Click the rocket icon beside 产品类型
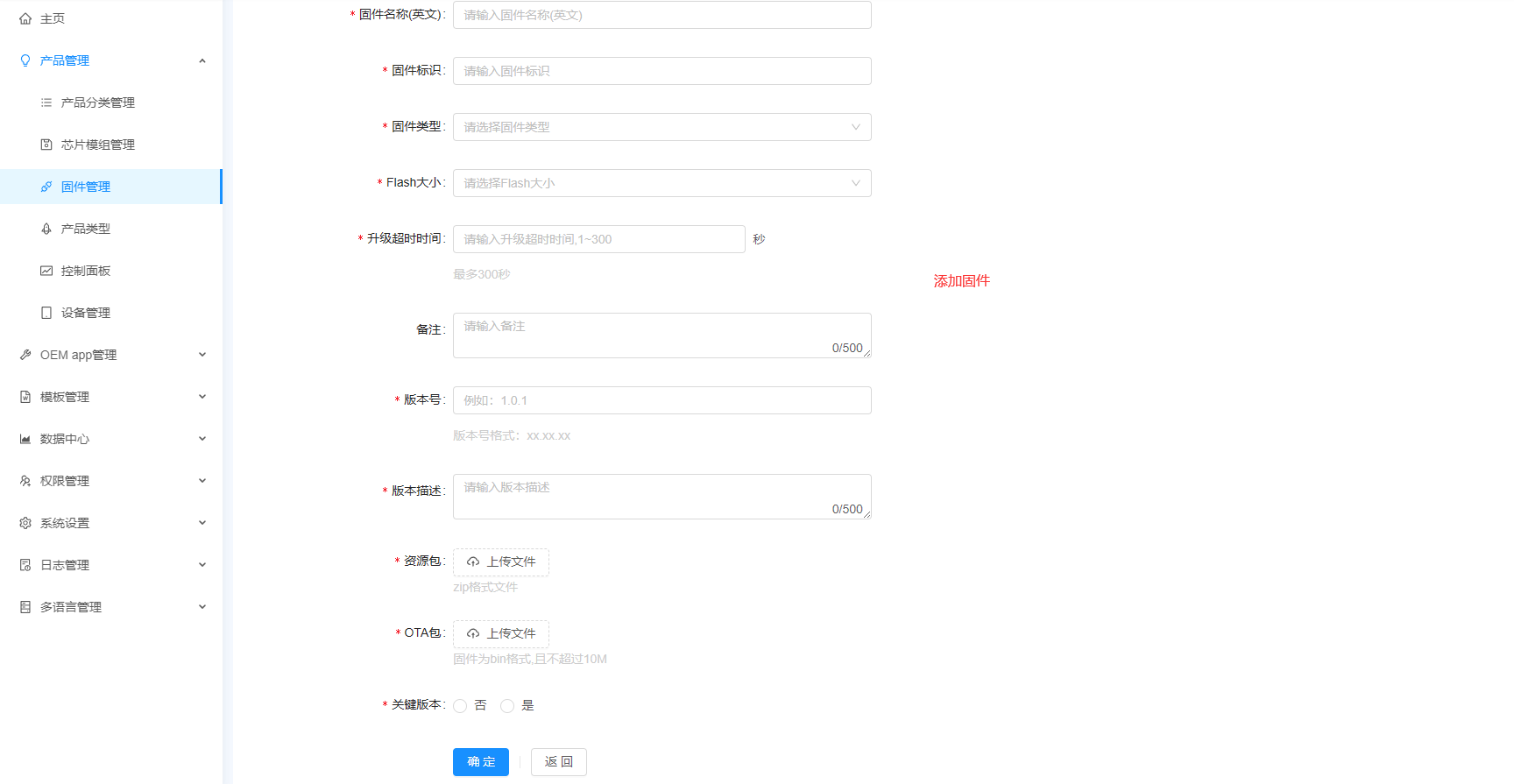Image resolution: width=1514 pixels, height=784 pixels. [x=46, y=229]
